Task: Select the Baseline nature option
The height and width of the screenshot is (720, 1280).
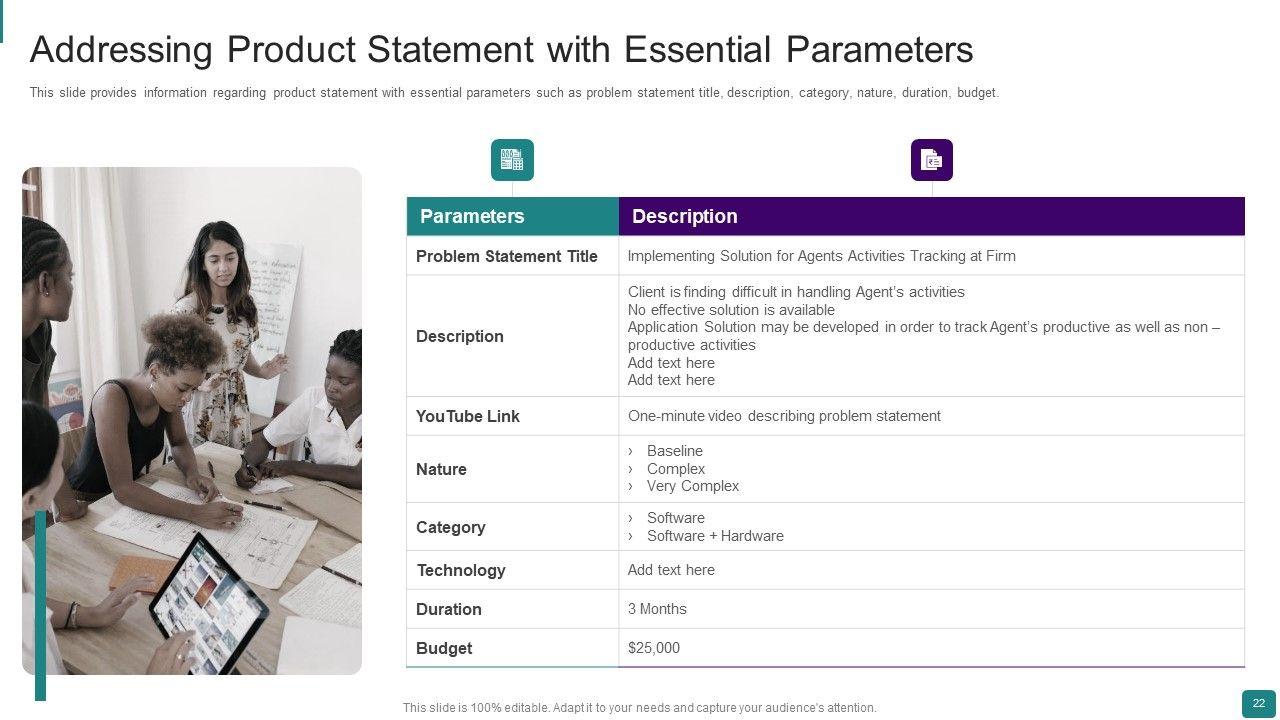Action: (674, 451)
